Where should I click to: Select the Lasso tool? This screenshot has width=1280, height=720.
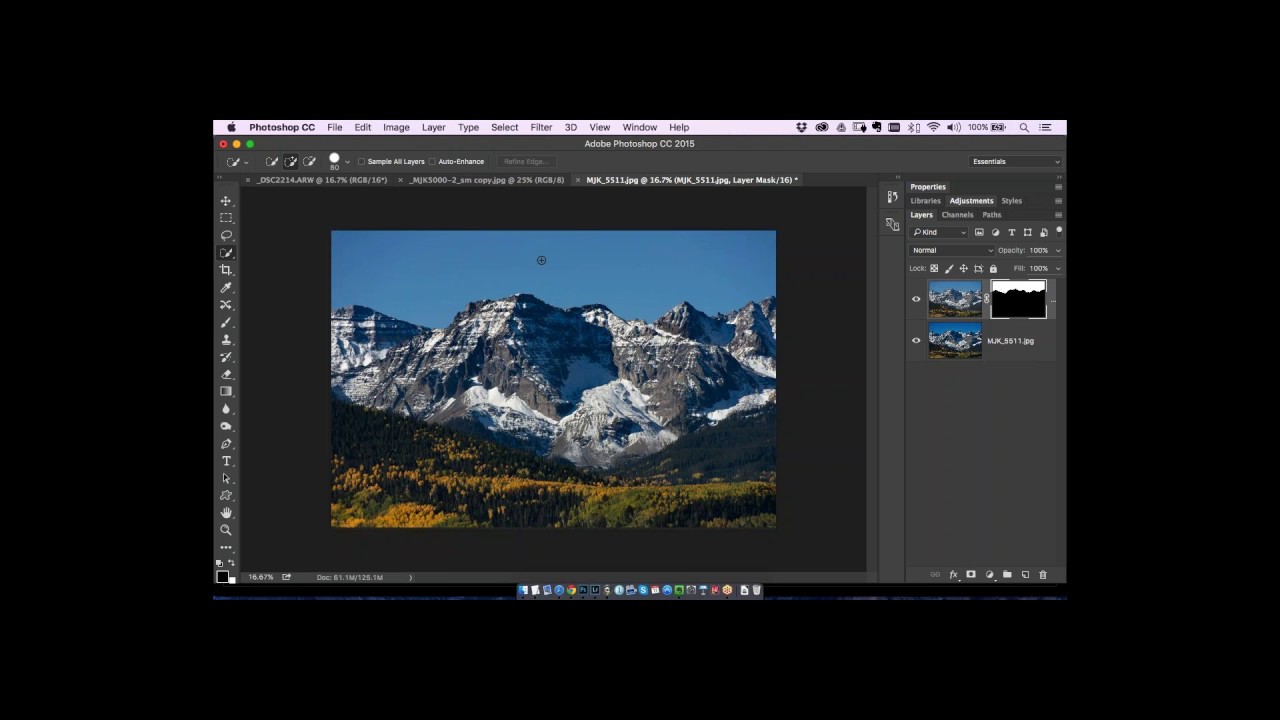click(226, 235)
